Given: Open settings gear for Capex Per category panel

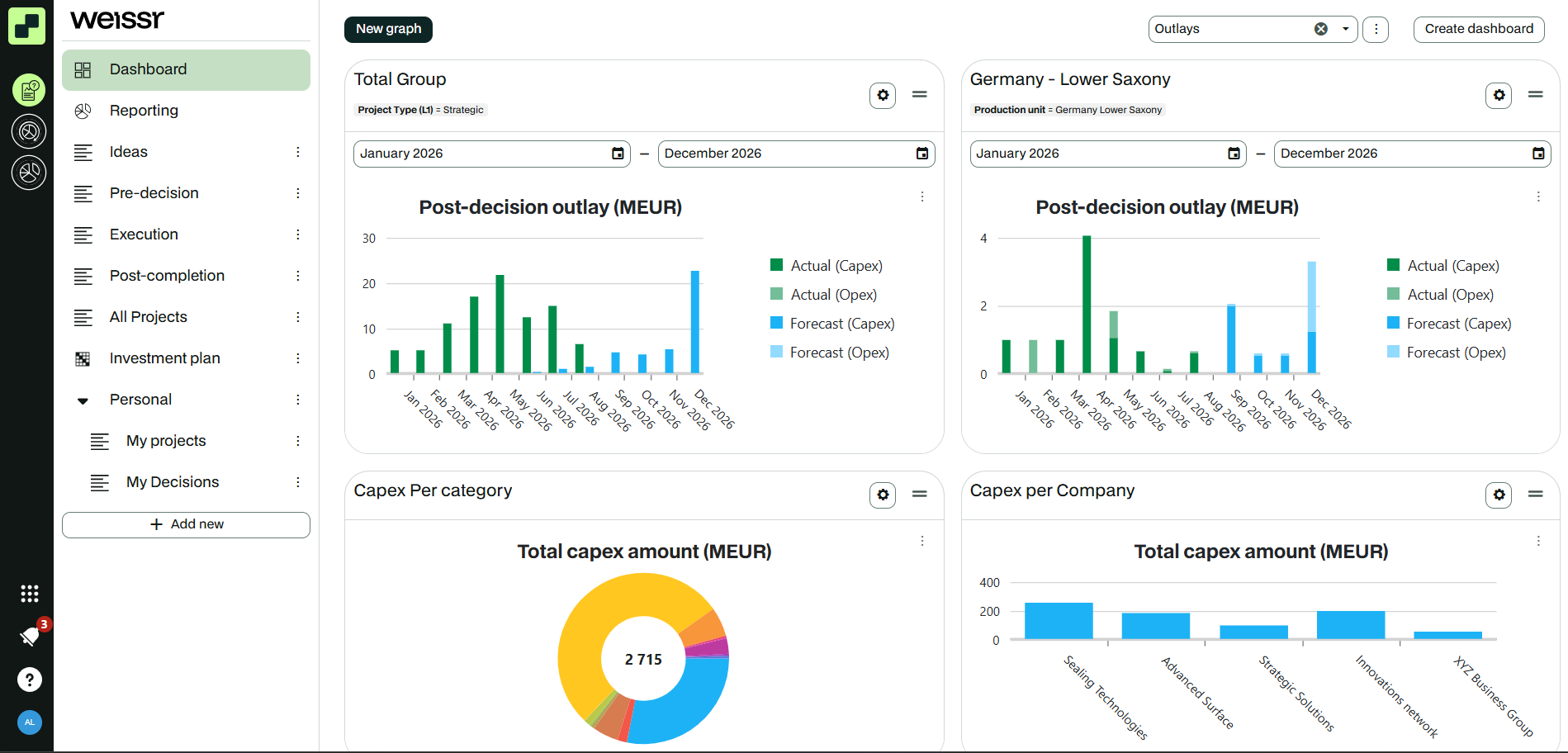Looking at the screenshot, I should click(883, 495).
